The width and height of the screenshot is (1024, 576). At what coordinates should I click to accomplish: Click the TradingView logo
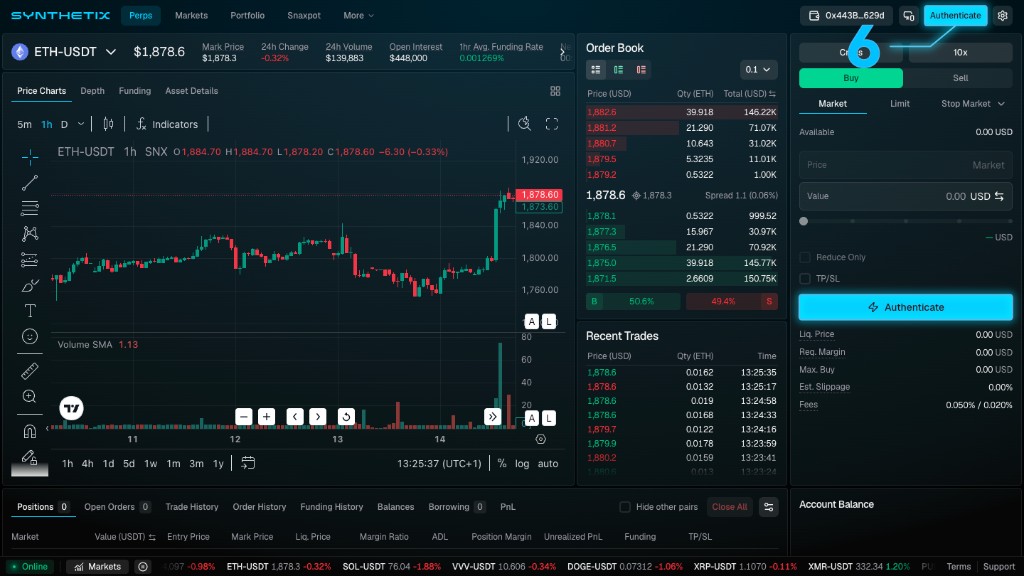click(71, 408)
